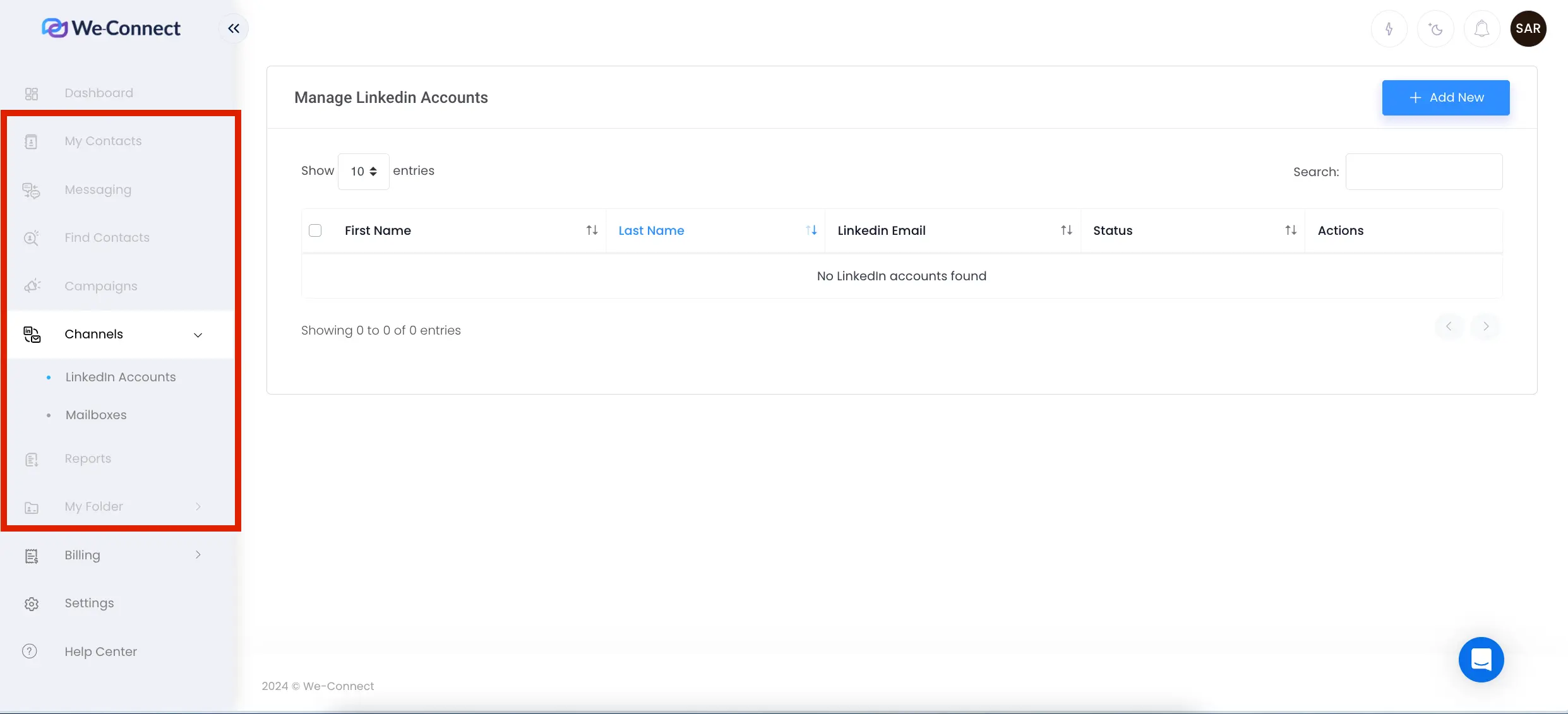
Task: Sort table by First Name column arrows
Action: coord(592,230)
